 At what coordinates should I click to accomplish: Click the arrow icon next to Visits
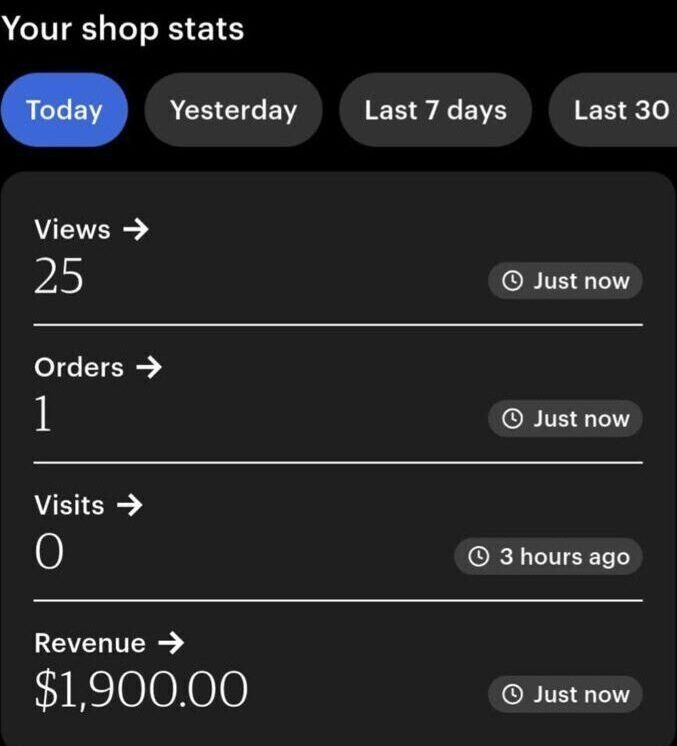coord(129,505)
